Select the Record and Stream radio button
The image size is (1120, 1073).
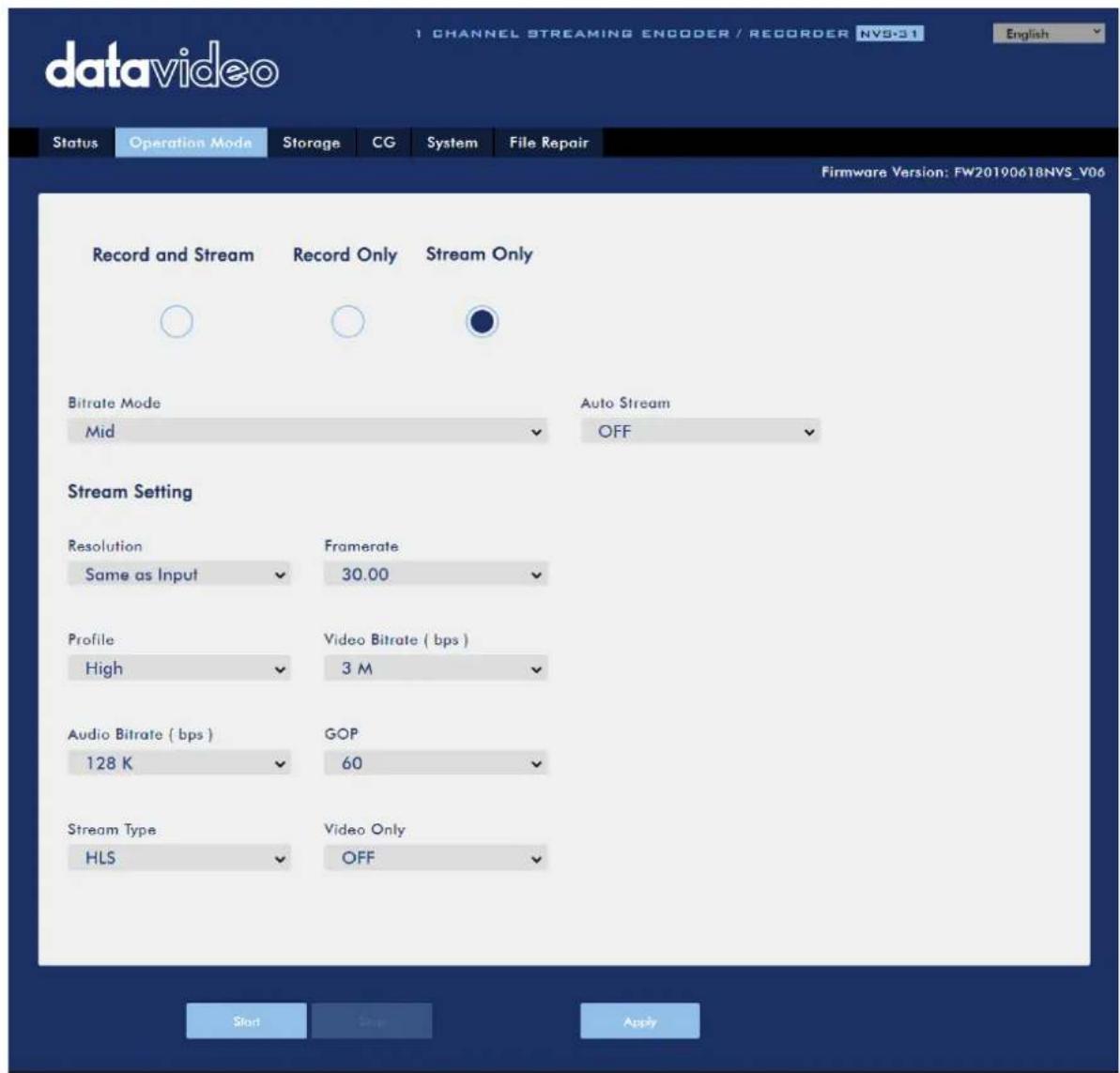[176, 321]
